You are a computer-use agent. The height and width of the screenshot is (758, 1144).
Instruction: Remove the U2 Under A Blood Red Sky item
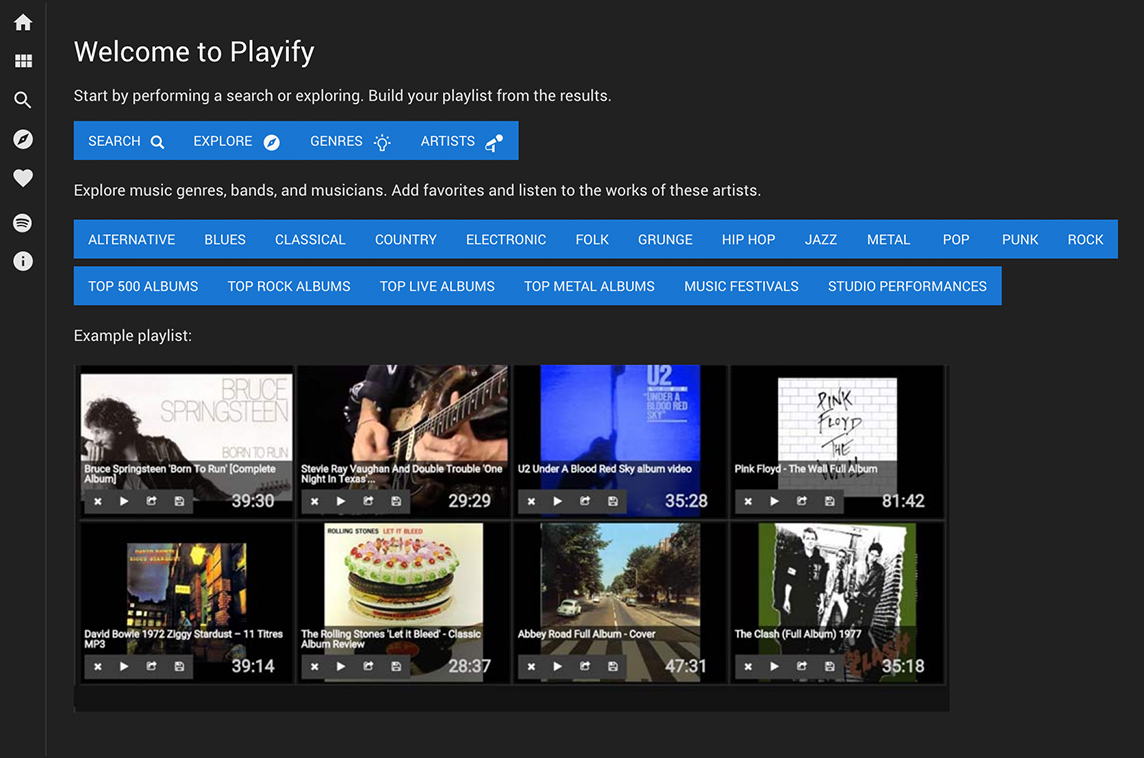coord(531,501)
